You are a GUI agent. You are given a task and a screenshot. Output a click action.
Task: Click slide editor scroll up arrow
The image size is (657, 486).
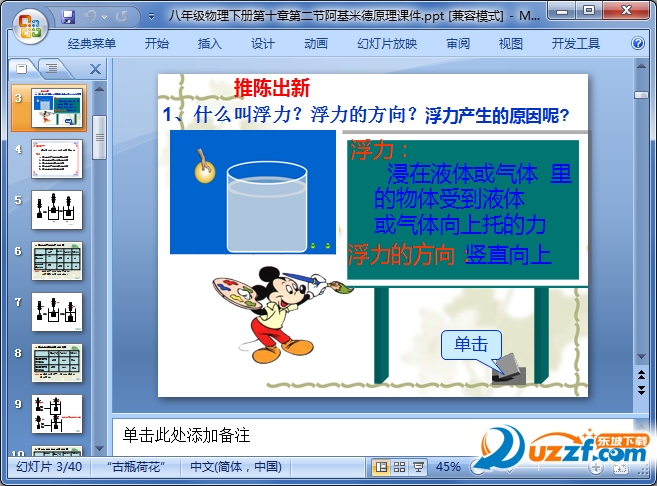(x=641, y=66)
